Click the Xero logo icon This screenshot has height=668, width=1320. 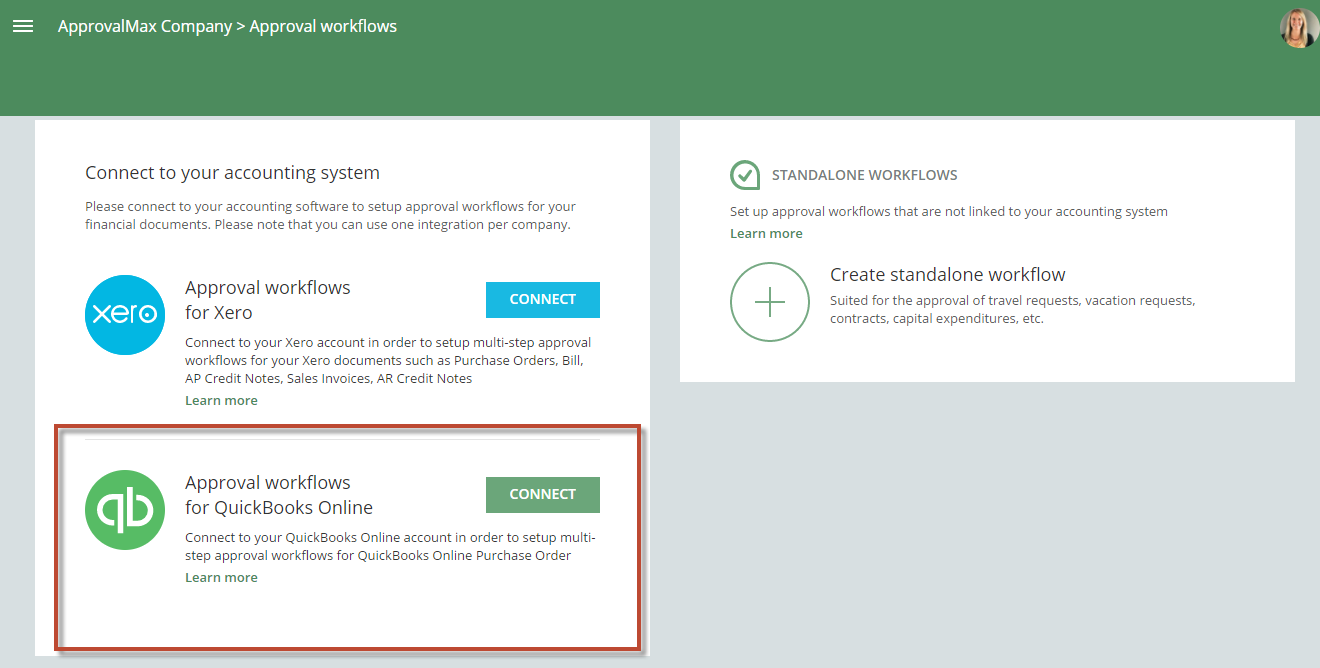pos(125,315)
